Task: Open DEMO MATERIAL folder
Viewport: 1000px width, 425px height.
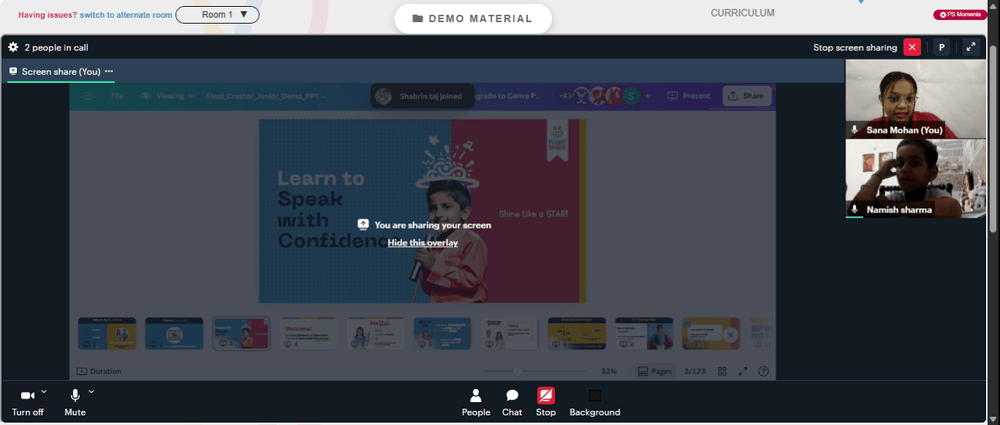Action: 473,19
